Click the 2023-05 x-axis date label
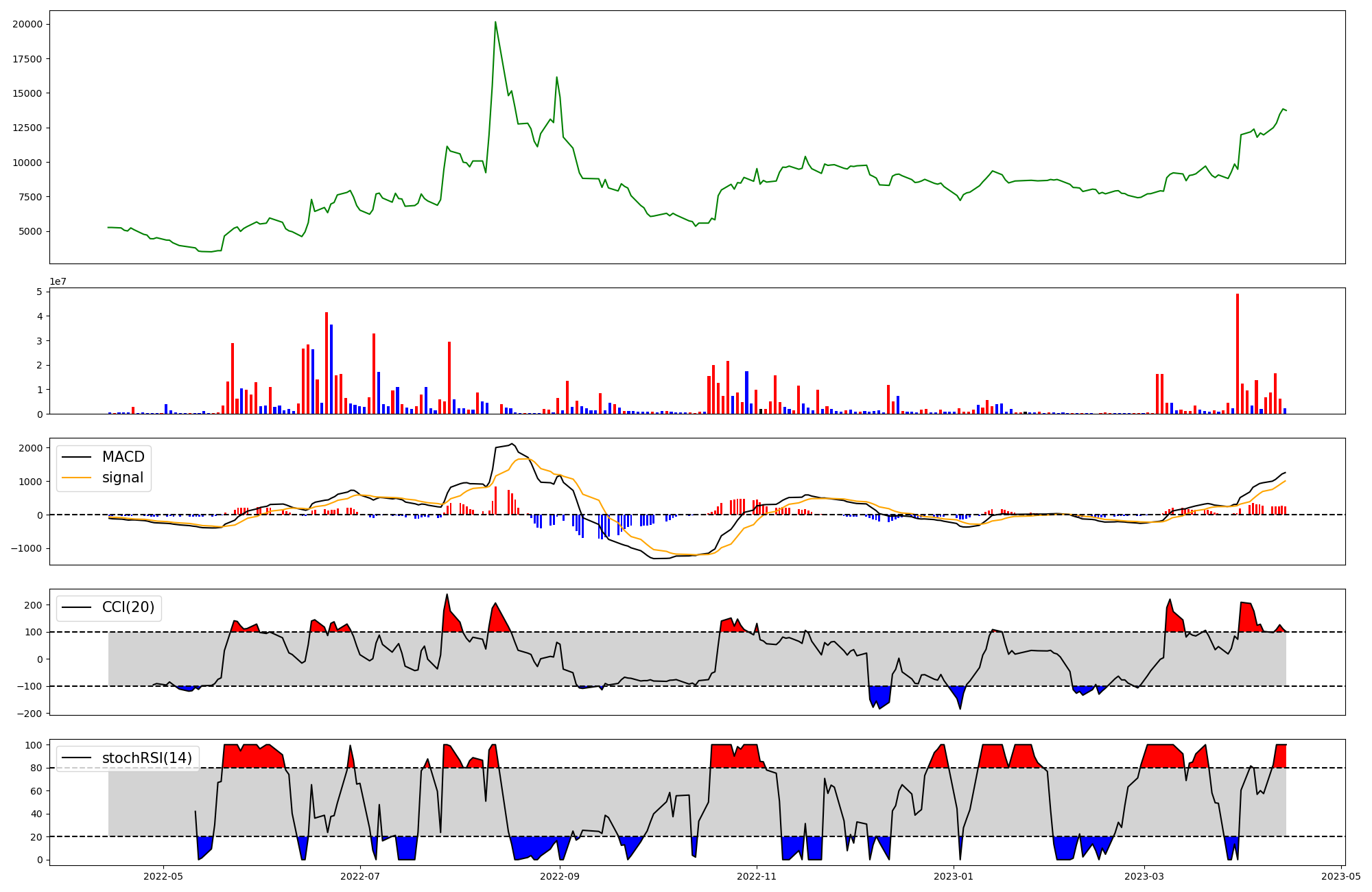1372x892 pixels. point(1341,876)
